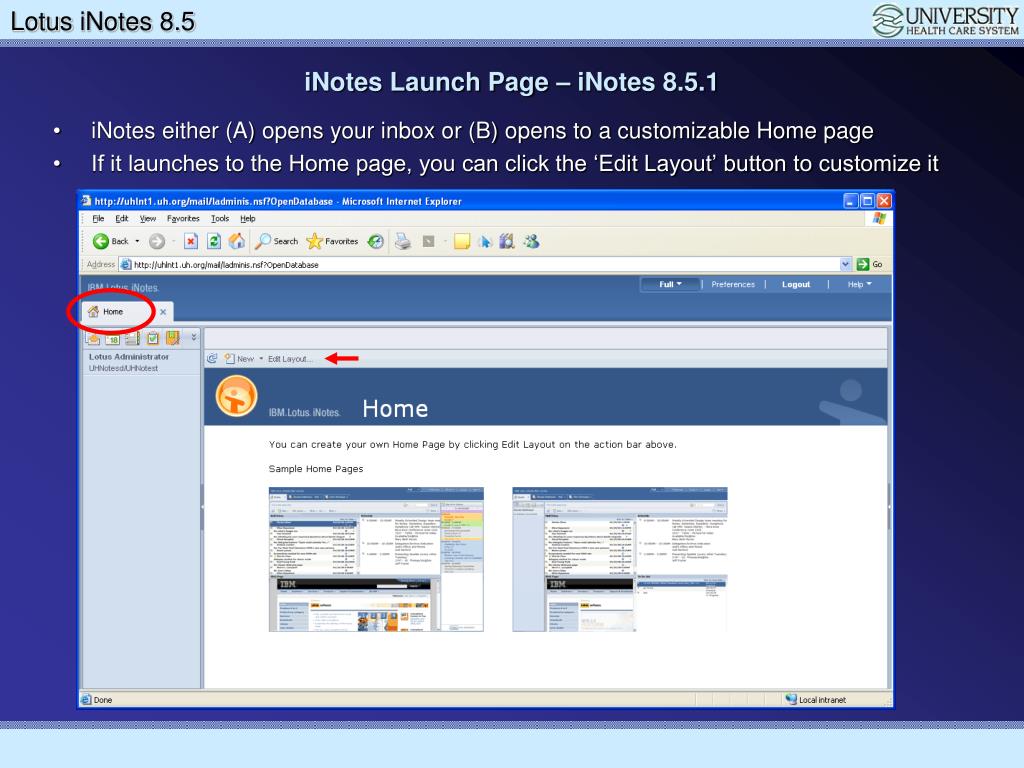Click the page icon in the address bar

click(126, 264)
